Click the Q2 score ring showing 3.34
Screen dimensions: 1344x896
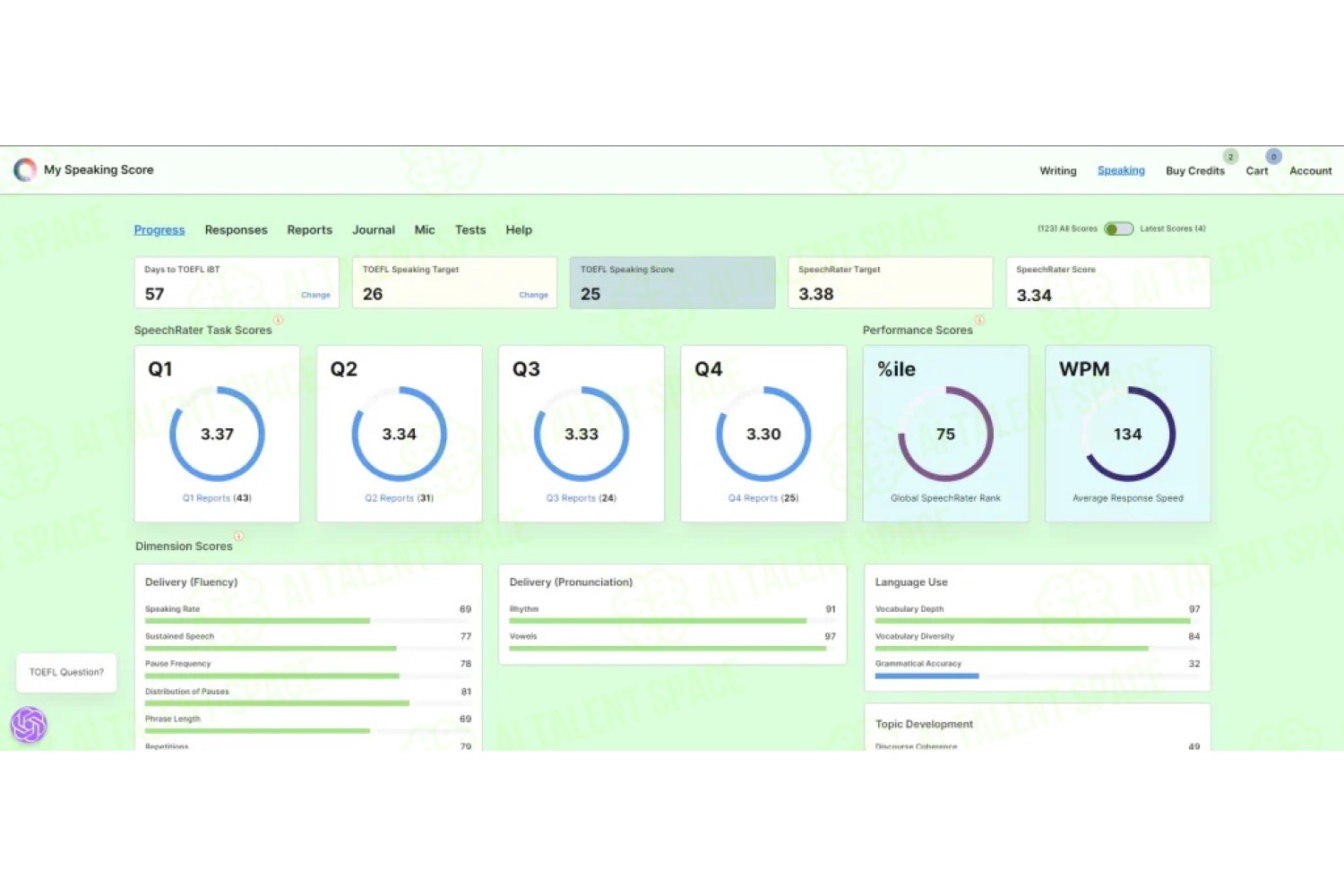pos(399,434)
